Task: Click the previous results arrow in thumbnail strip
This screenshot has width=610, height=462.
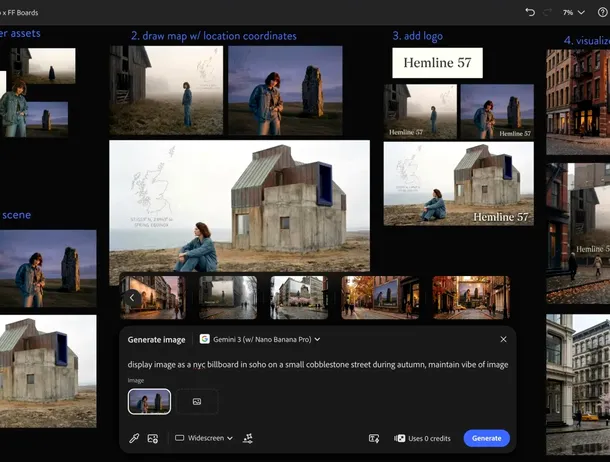Action: point(132,298)
